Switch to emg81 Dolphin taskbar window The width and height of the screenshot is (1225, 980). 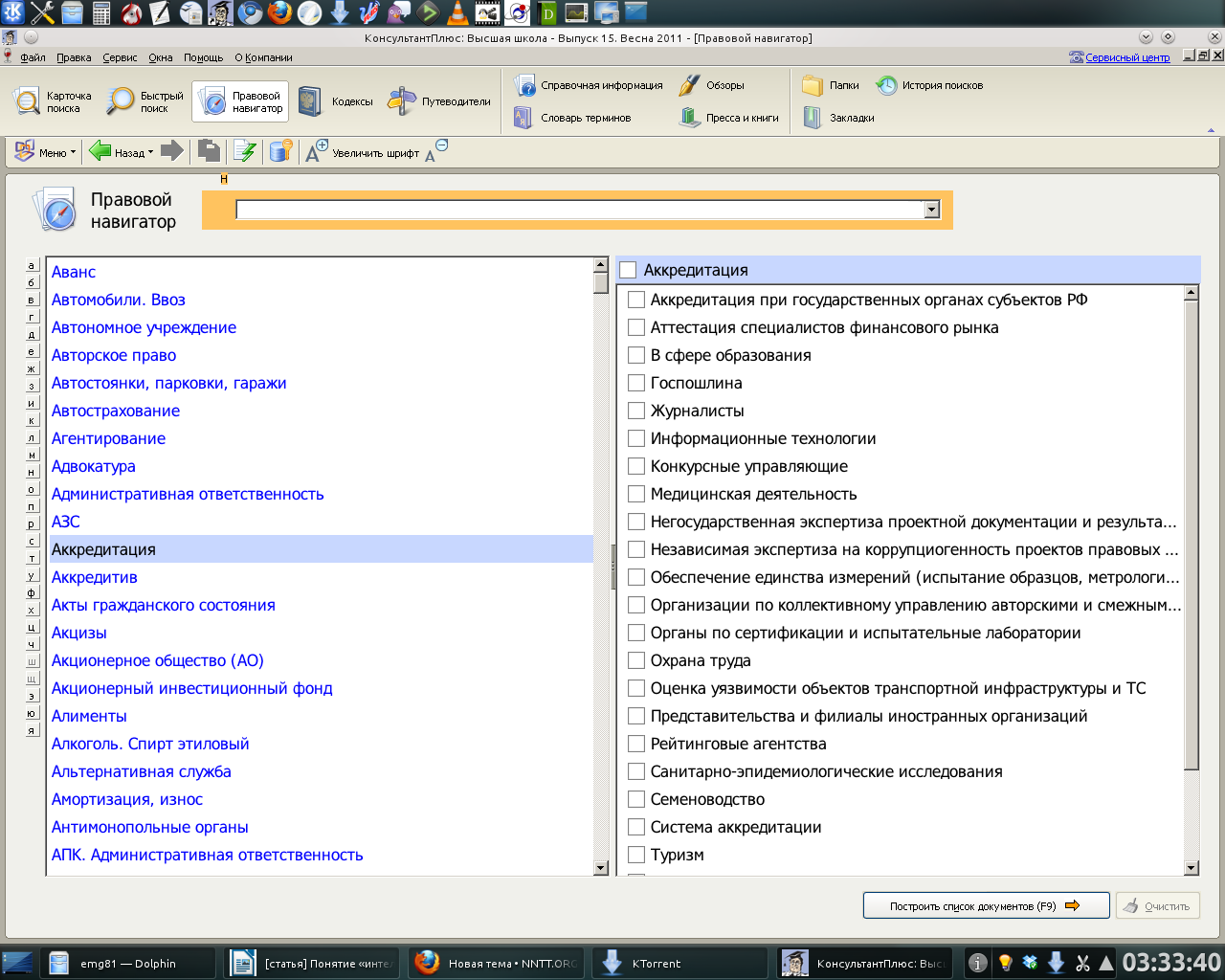pos(129,964)
